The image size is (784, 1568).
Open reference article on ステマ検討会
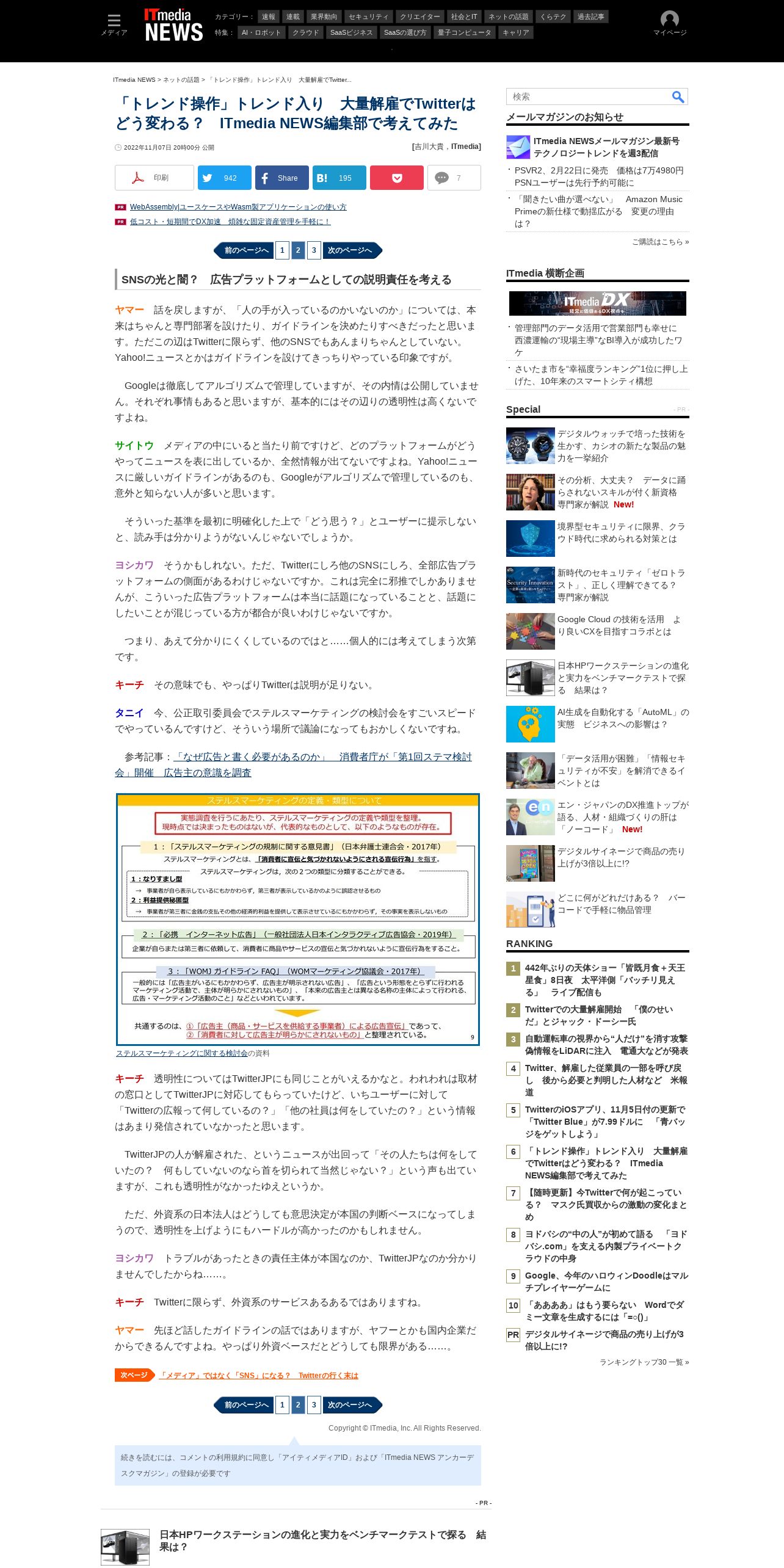(293, 764)
